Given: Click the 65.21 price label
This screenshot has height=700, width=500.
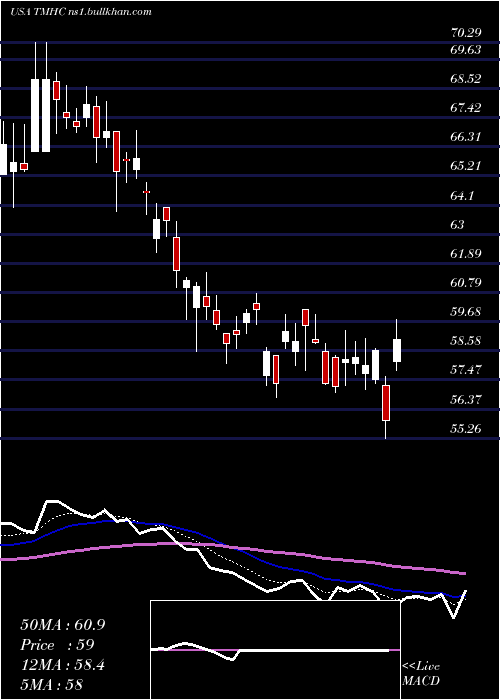Looking at the screenshot, I should (467, 166).
